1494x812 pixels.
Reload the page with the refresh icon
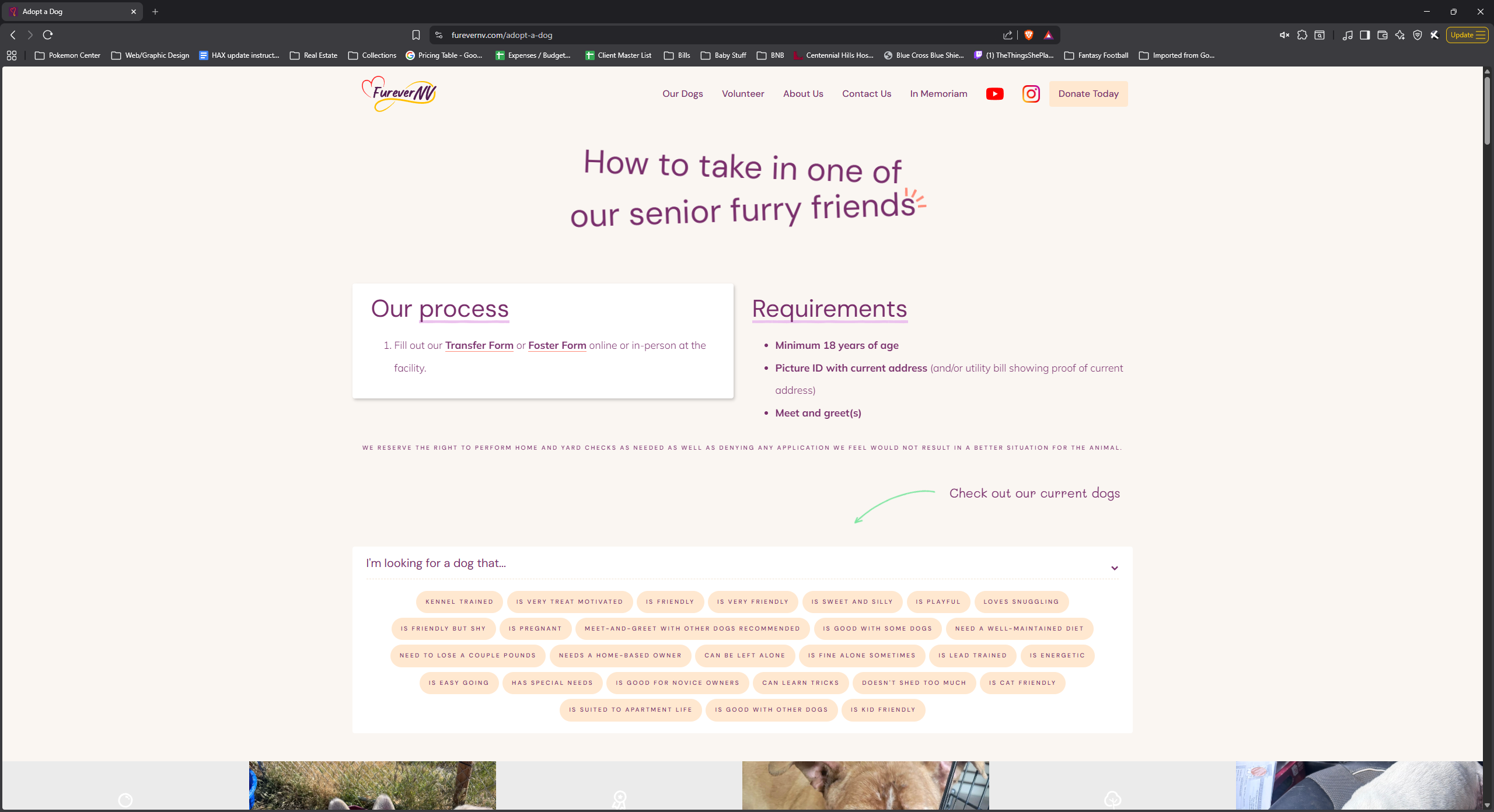(x=48, y=35)
